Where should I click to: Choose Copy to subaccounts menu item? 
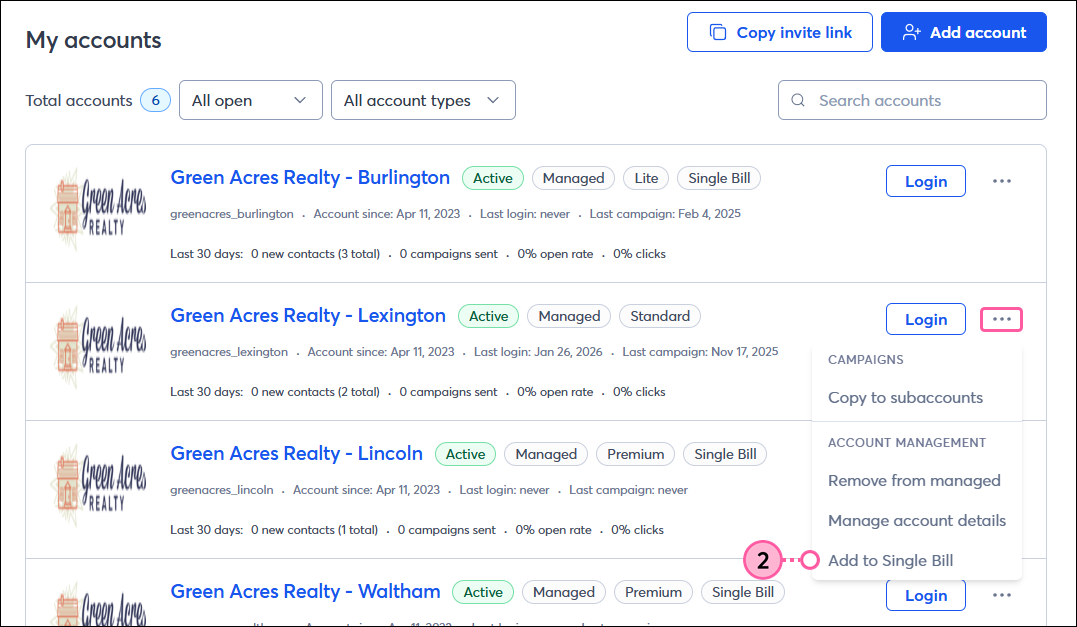905,398
